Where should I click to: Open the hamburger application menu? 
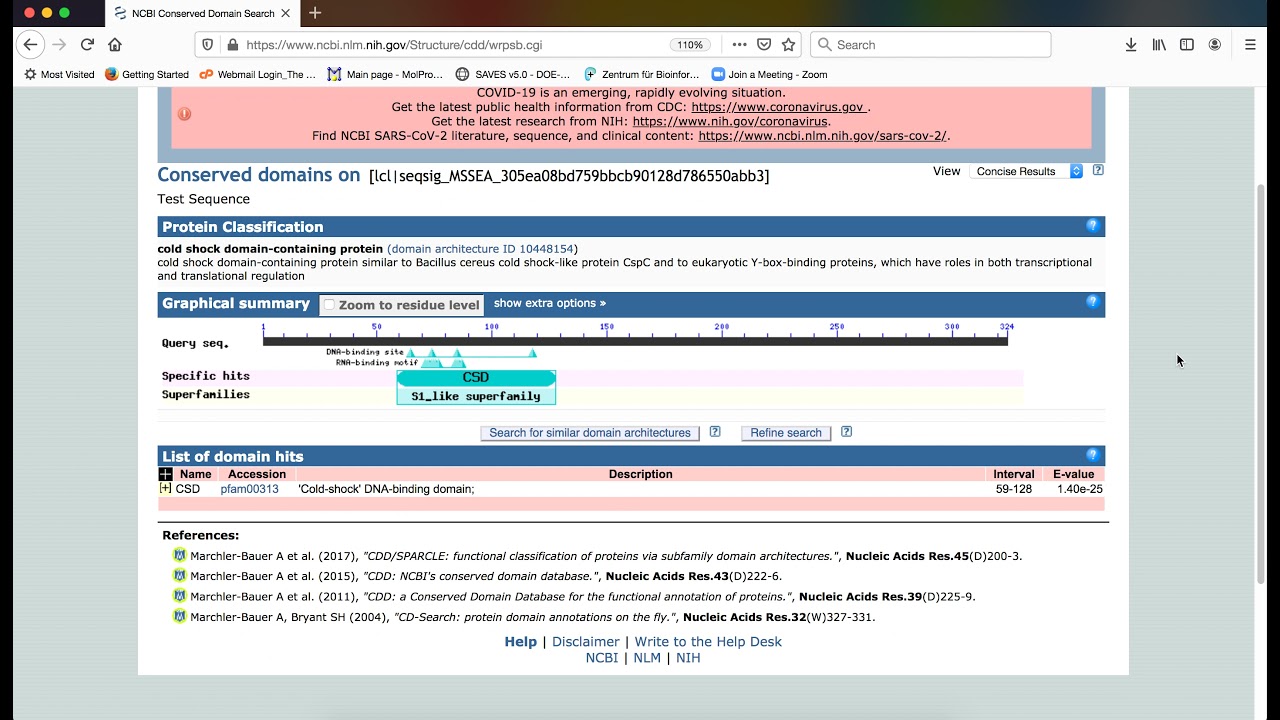point(1250,44)
